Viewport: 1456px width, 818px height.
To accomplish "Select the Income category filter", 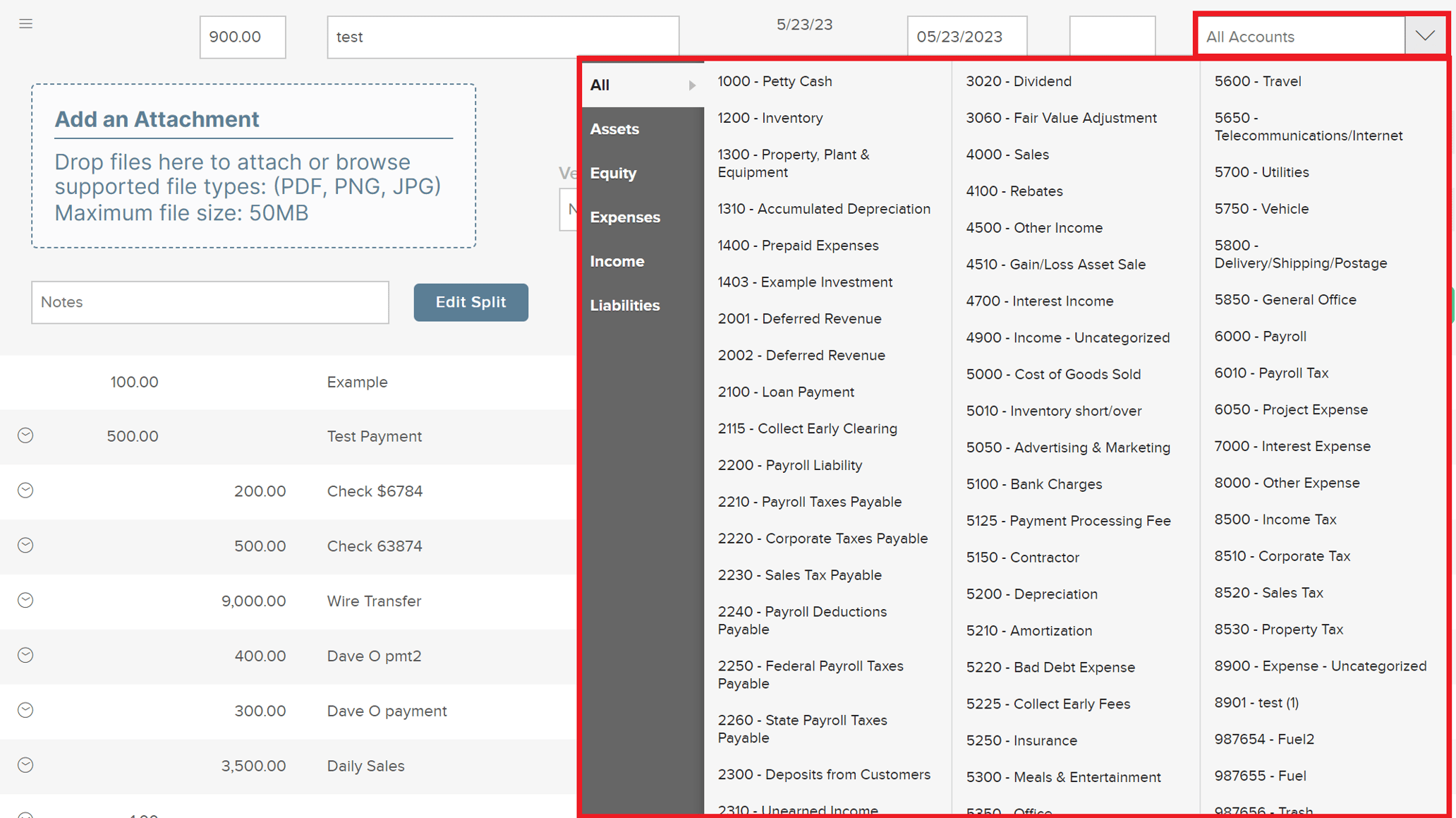I will pos(617,261).
